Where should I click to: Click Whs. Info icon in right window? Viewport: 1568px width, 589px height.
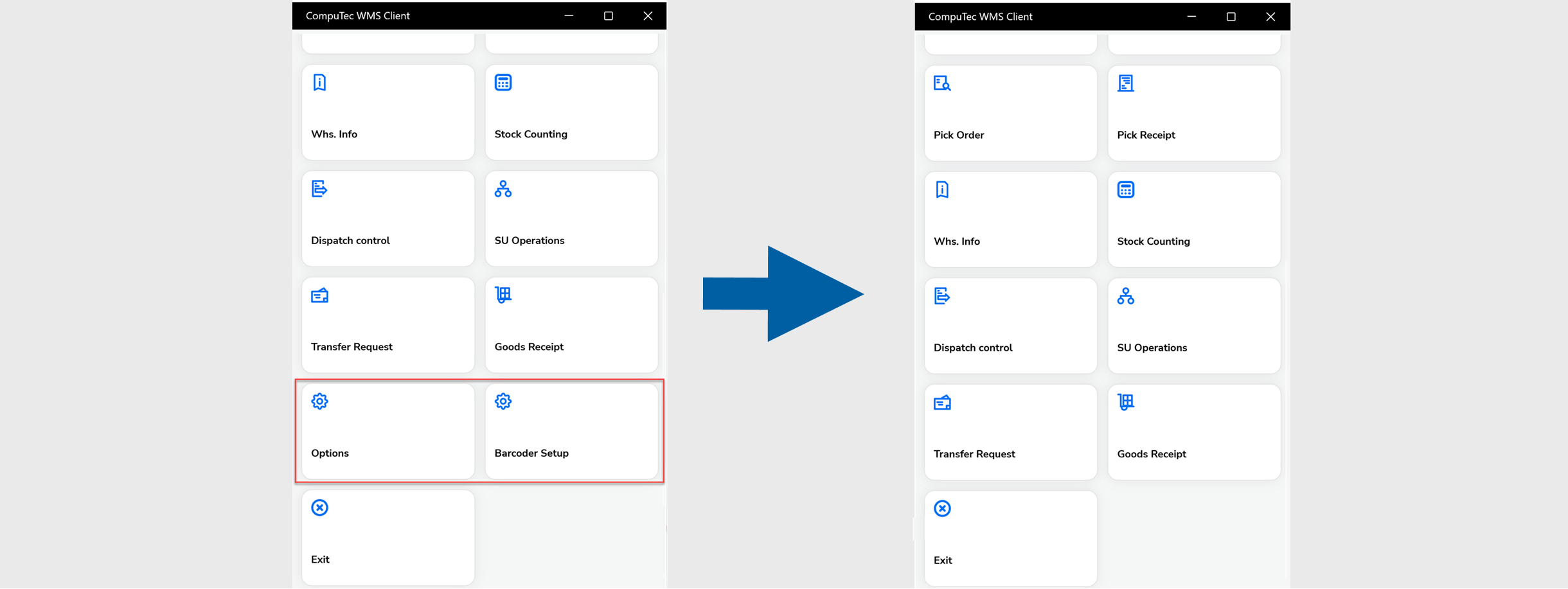tap(942, 189)
